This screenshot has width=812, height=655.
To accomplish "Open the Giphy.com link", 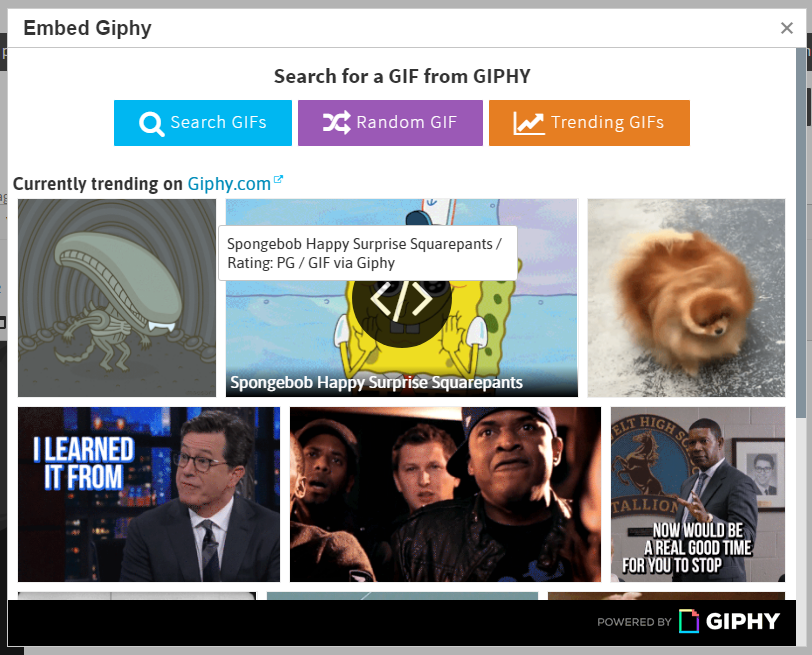I will pos(229,184).
